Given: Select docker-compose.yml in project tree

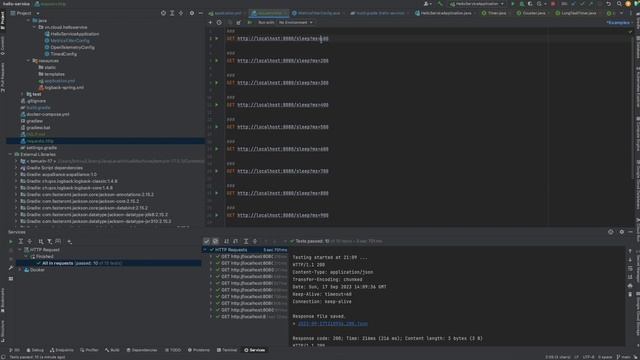Looking at the screenshot, I should pos(47,114).
